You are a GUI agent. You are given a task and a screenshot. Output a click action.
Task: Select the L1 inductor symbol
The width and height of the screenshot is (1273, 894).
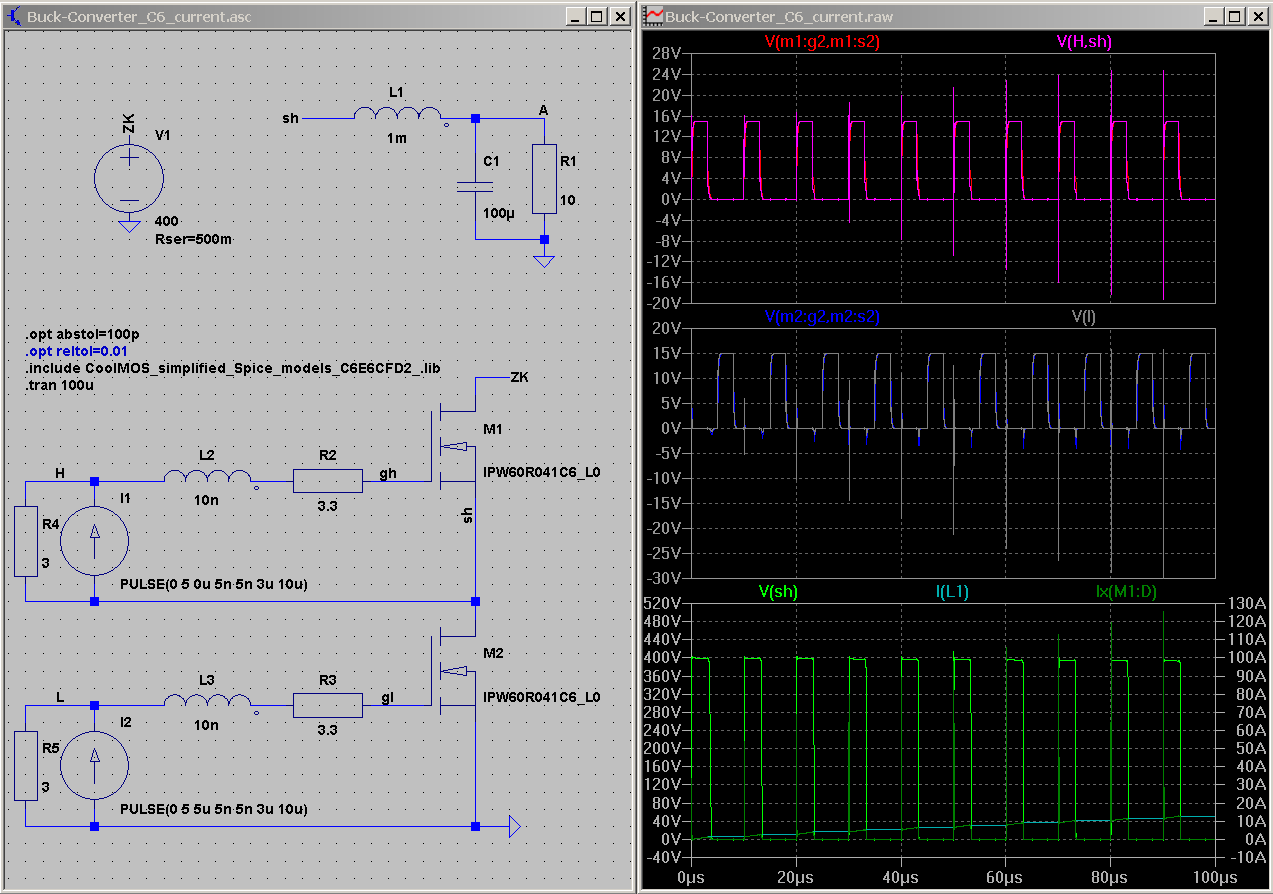pyautogui.click(x=397, y=115)
